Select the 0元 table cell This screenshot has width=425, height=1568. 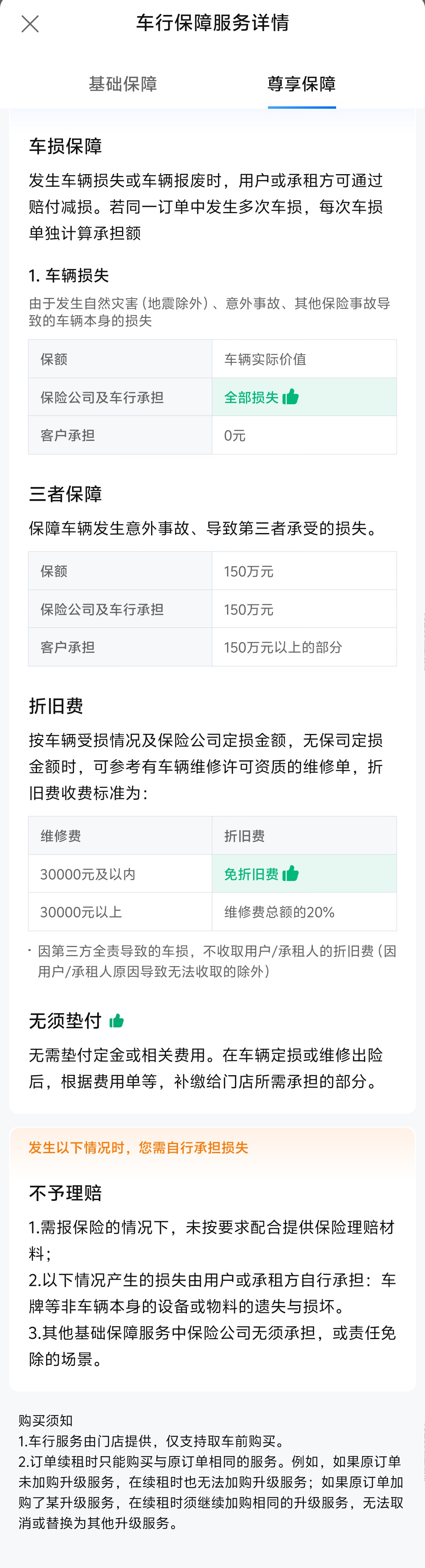pos(235,435)
